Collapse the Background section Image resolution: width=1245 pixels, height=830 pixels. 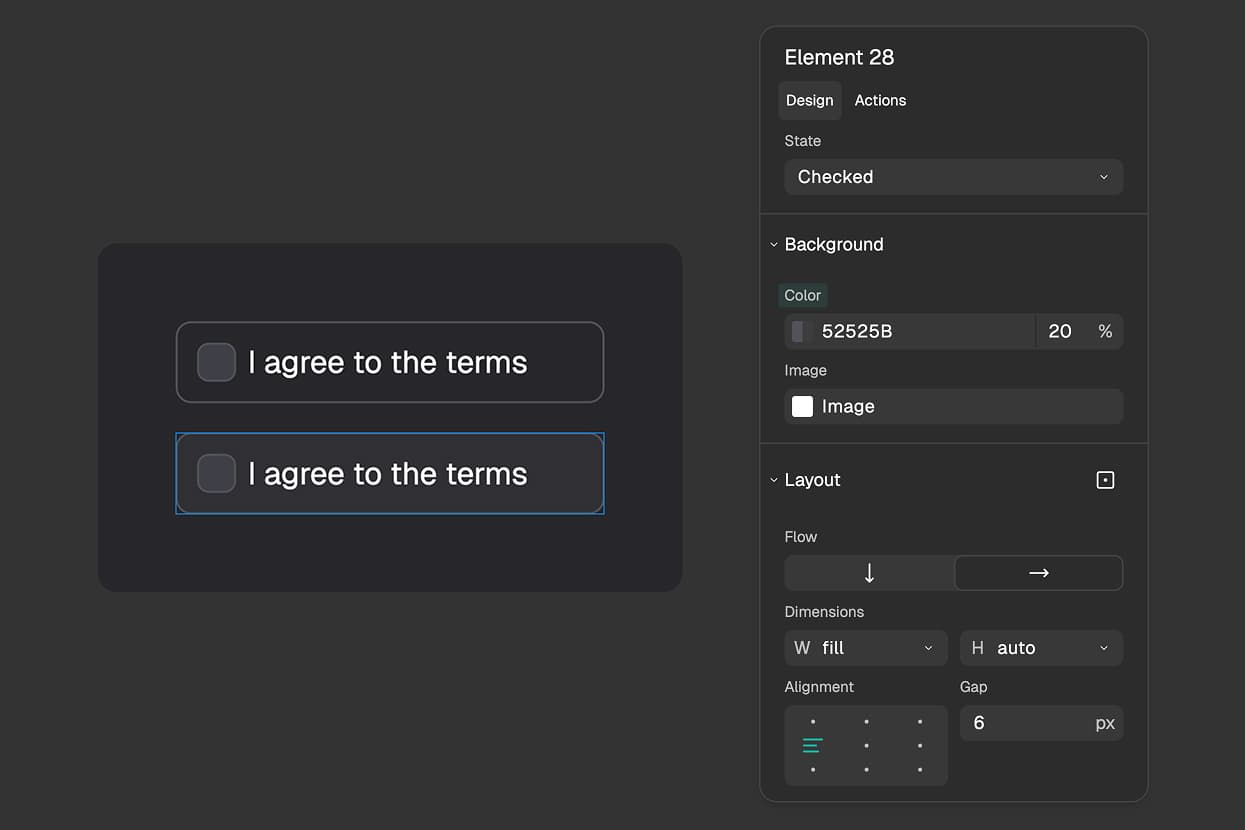click(773, 244)
